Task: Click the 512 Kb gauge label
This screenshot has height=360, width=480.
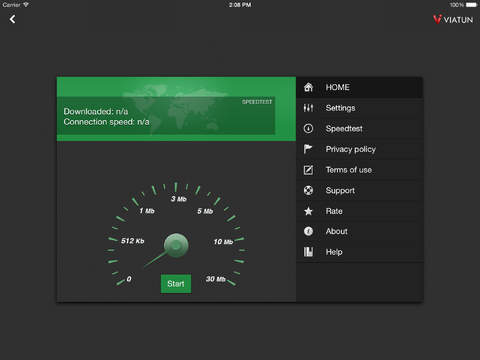Action: tap(133, 241)
